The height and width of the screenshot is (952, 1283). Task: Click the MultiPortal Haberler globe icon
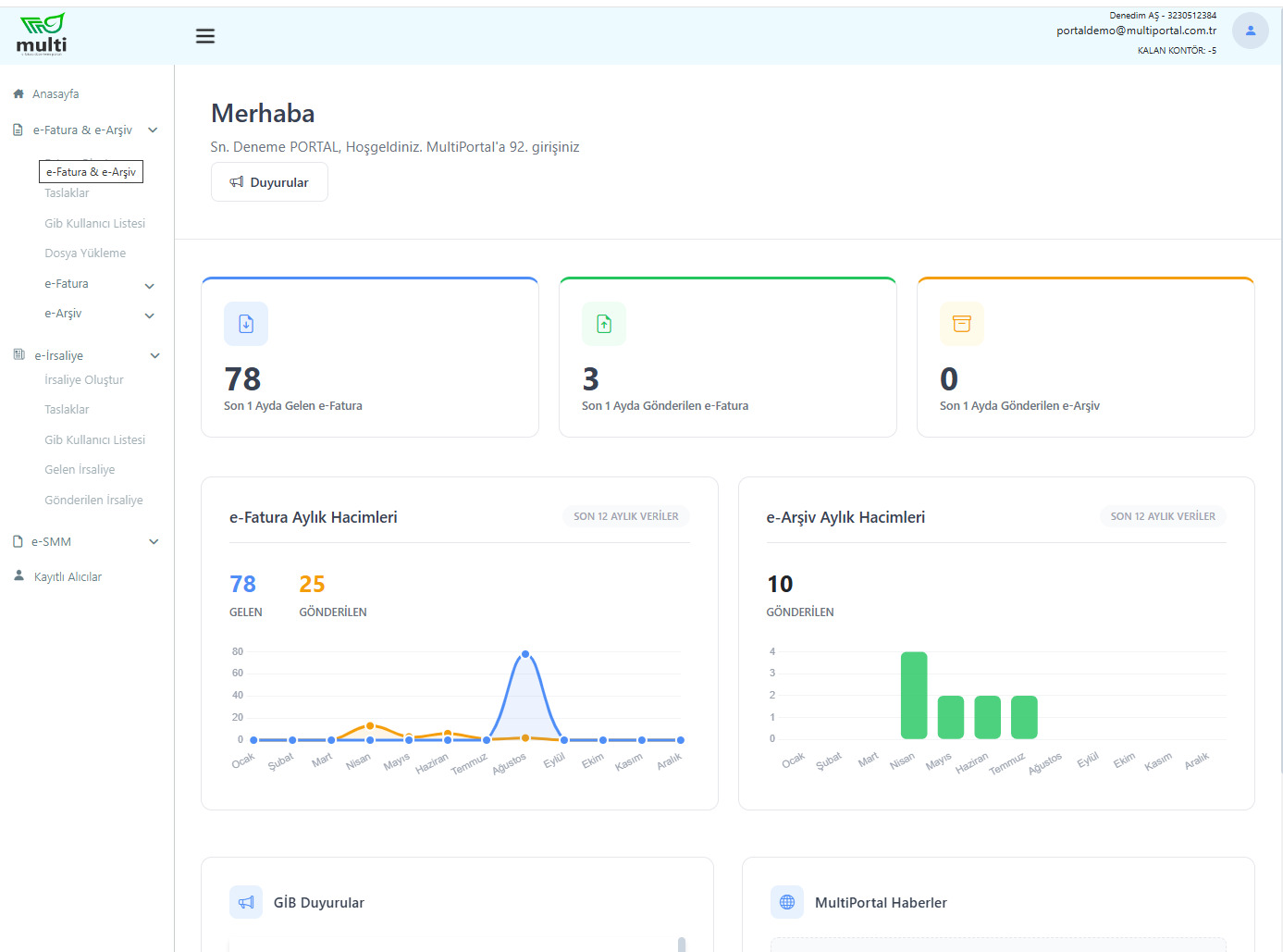[x=787, y=902]
